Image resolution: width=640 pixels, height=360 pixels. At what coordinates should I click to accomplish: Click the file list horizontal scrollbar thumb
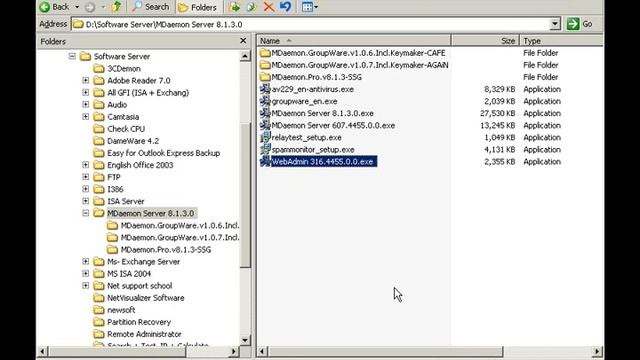click(x=386, y=351)
